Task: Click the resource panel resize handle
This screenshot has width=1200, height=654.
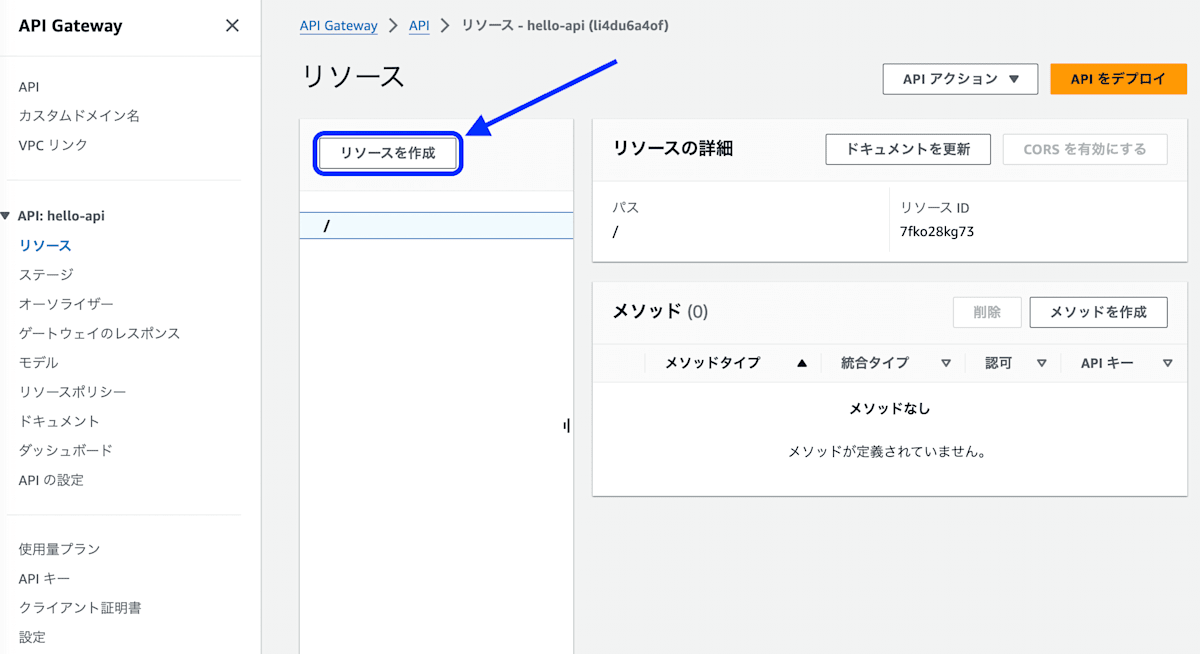Action: click(567, 426)
